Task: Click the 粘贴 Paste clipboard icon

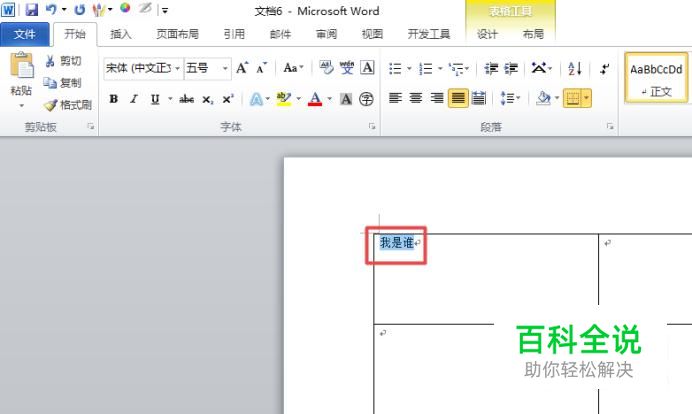Action: 21,65
